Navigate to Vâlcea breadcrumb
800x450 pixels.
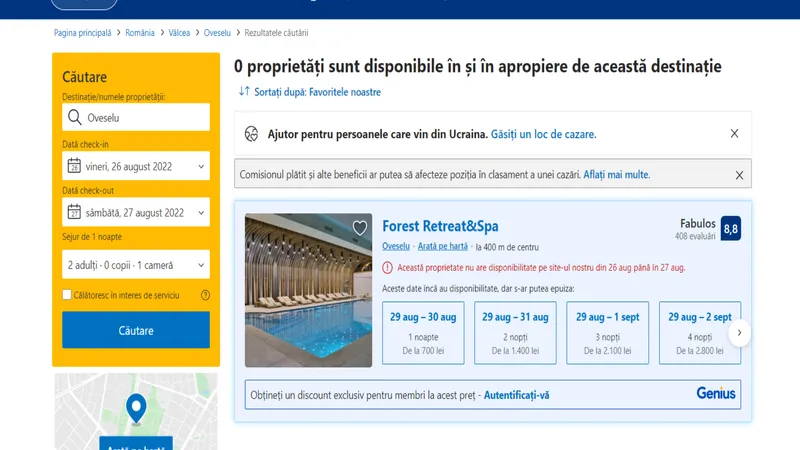[180, 33]
